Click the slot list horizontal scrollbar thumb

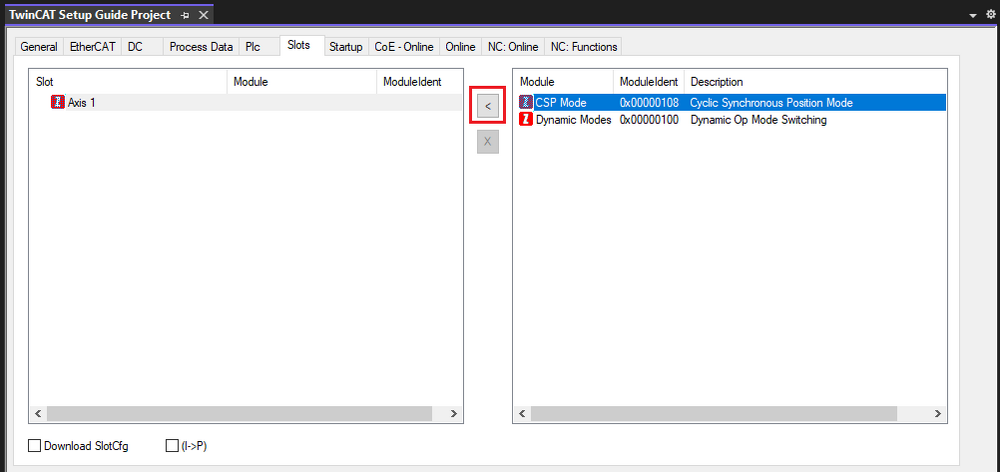[x=239, y=413]
